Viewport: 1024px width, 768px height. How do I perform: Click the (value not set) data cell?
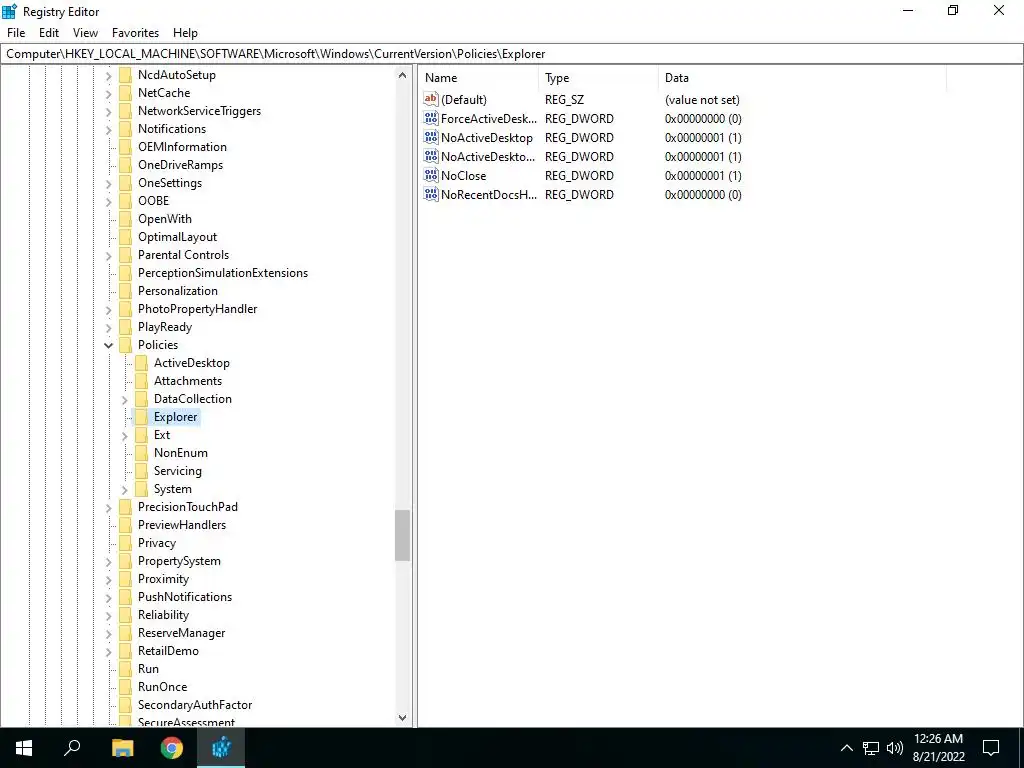[702, 100]
